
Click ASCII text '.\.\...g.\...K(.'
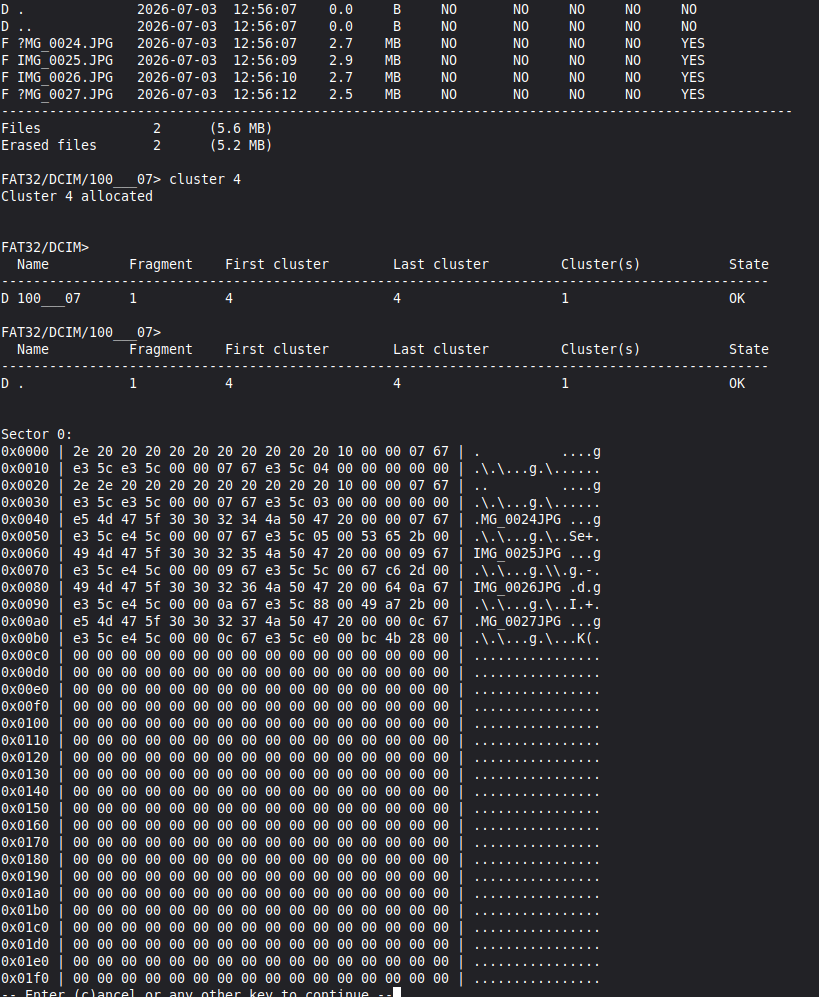click(x=537, y=638)
